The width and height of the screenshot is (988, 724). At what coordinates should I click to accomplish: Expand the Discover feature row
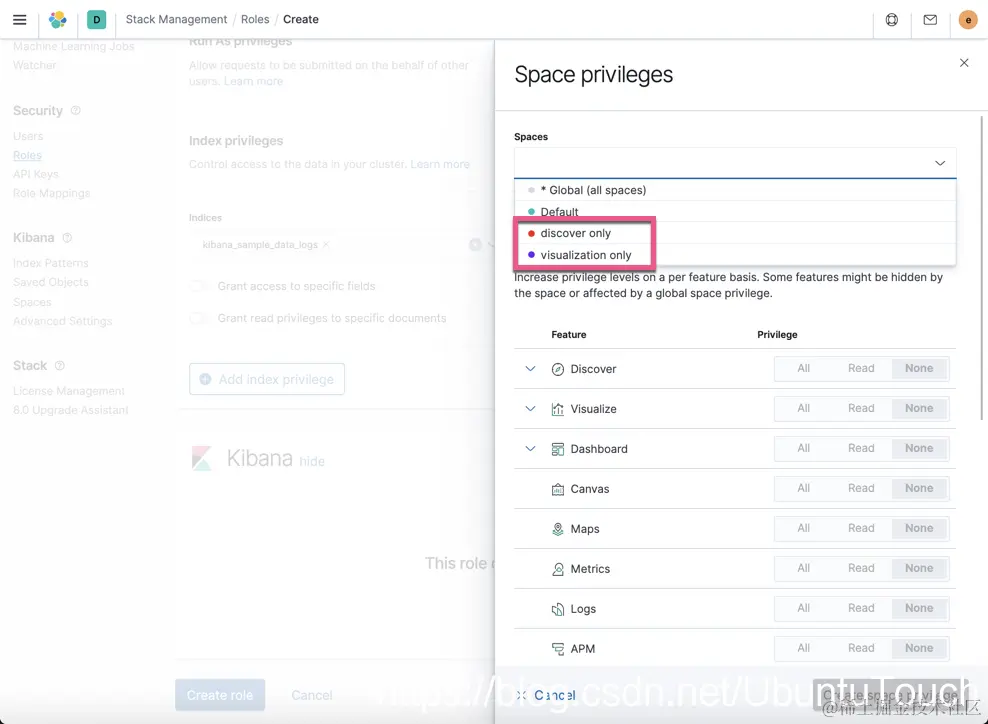[531, 369]
